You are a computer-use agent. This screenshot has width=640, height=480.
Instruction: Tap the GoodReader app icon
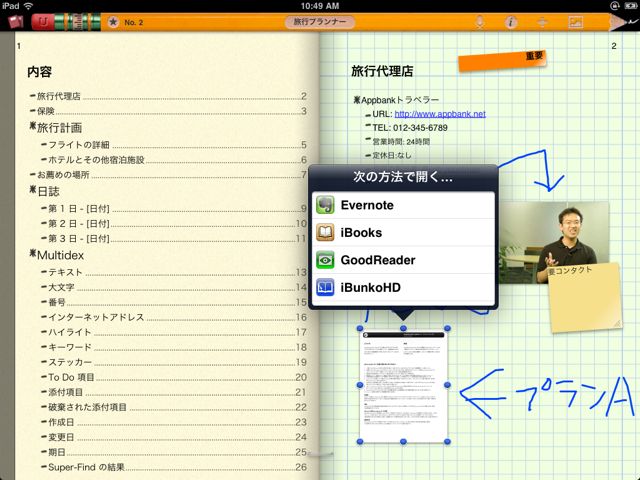[x=325, y=260]
